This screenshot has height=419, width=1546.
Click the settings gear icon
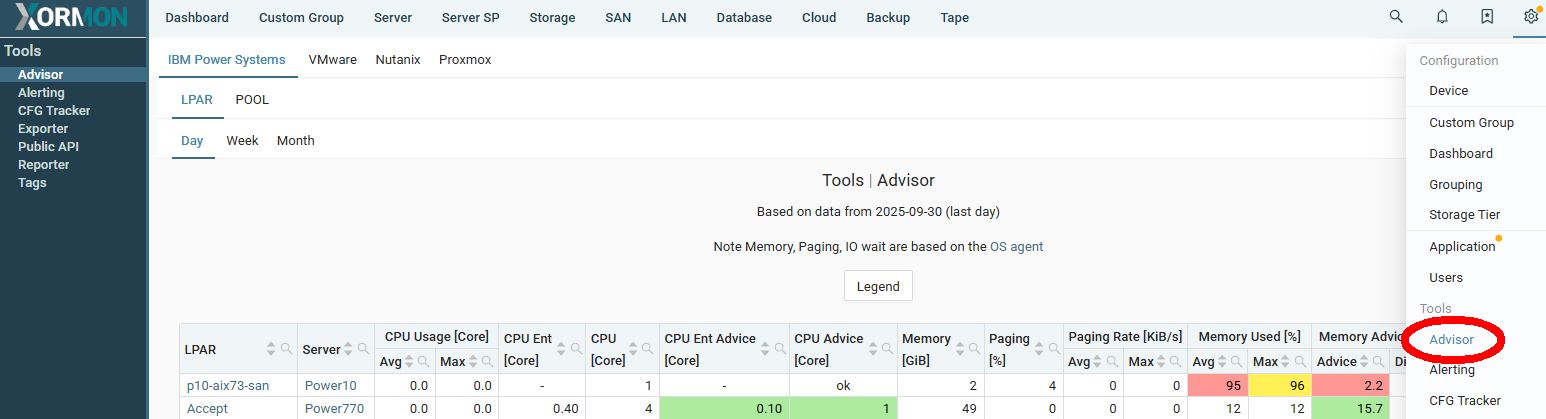tap(1530, 17)
